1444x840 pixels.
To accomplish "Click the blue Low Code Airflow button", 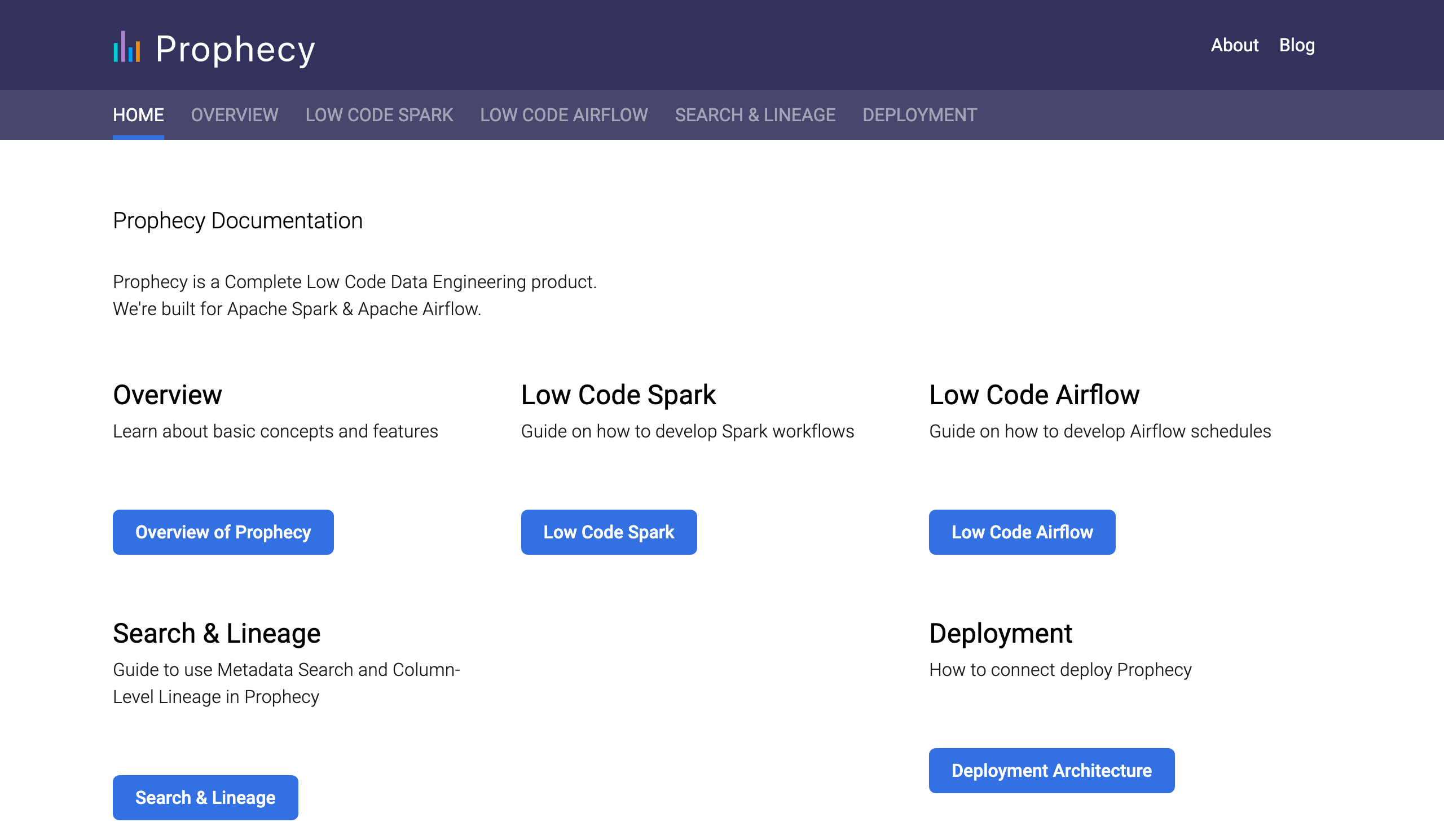I will 1022,532.
